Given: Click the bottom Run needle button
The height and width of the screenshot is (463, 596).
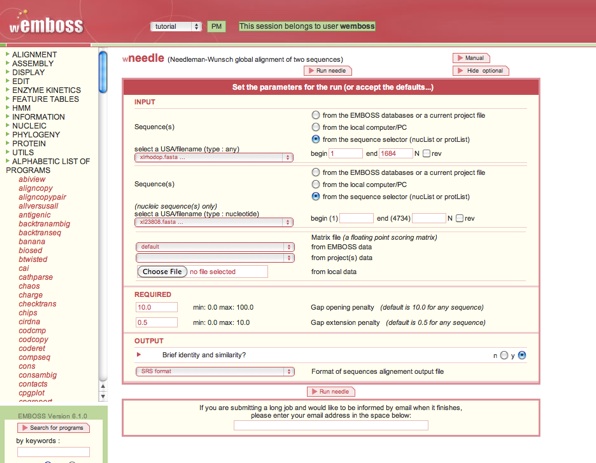Looking at the screenshot, I should point(330,392).
